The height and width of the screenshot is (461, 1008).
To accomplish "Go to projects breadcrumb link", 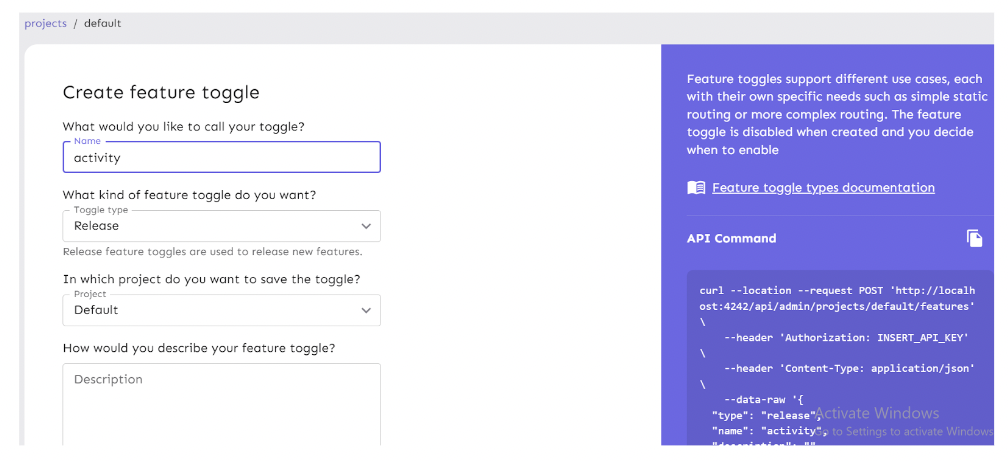I will point(45,23).
